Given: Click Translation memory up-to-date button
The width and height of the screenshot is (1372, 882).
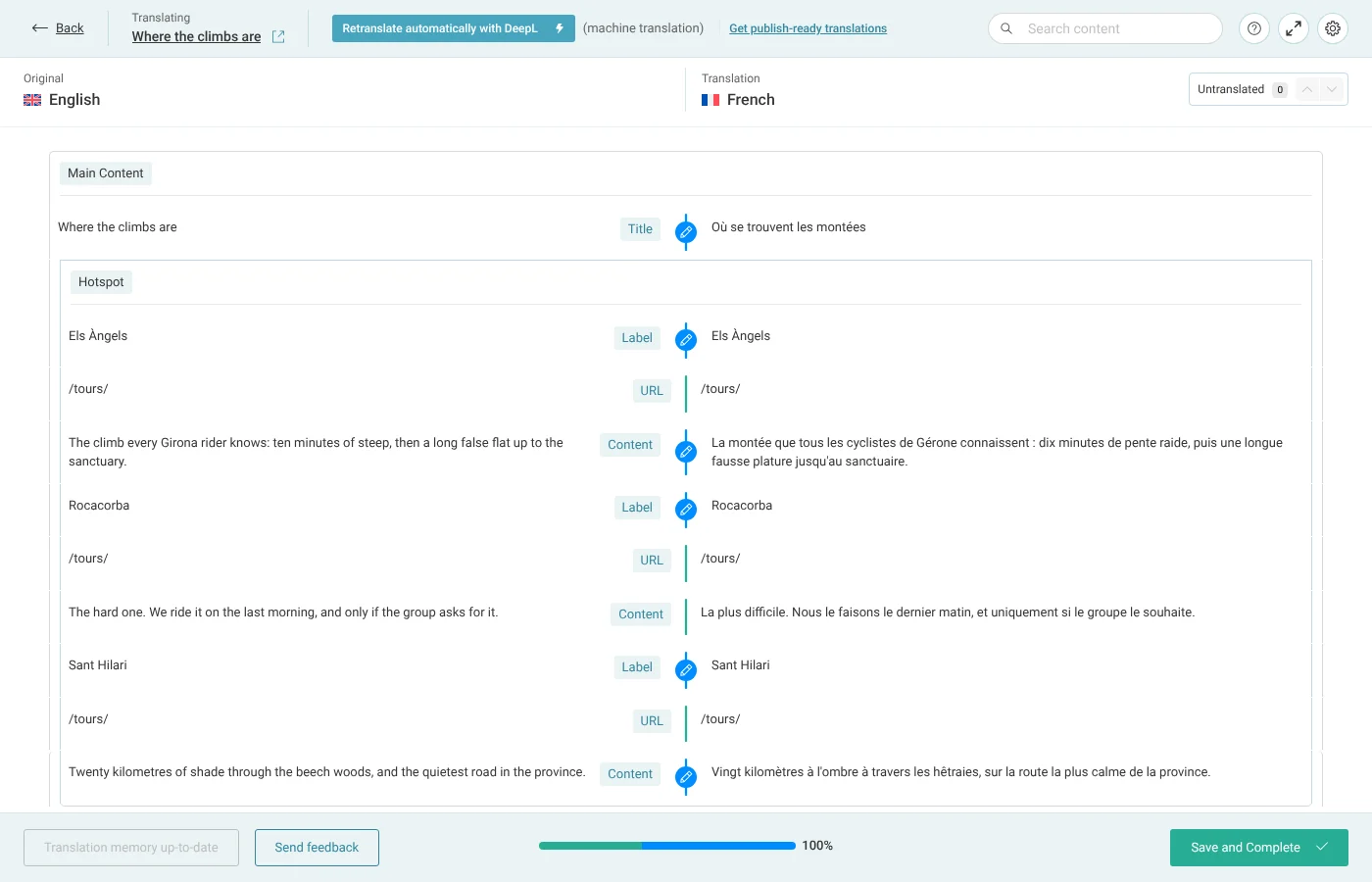Looking at the screenshot, I should pyautogui.click(x=131, y=848).
